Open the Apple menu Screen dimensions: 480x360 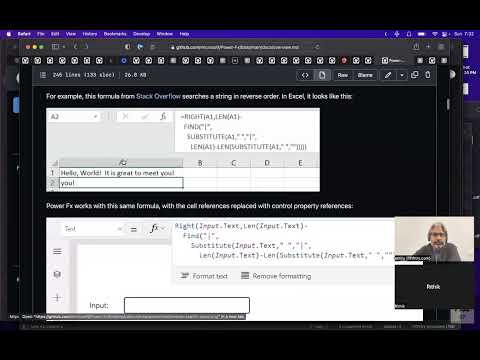tap(9, 34)
